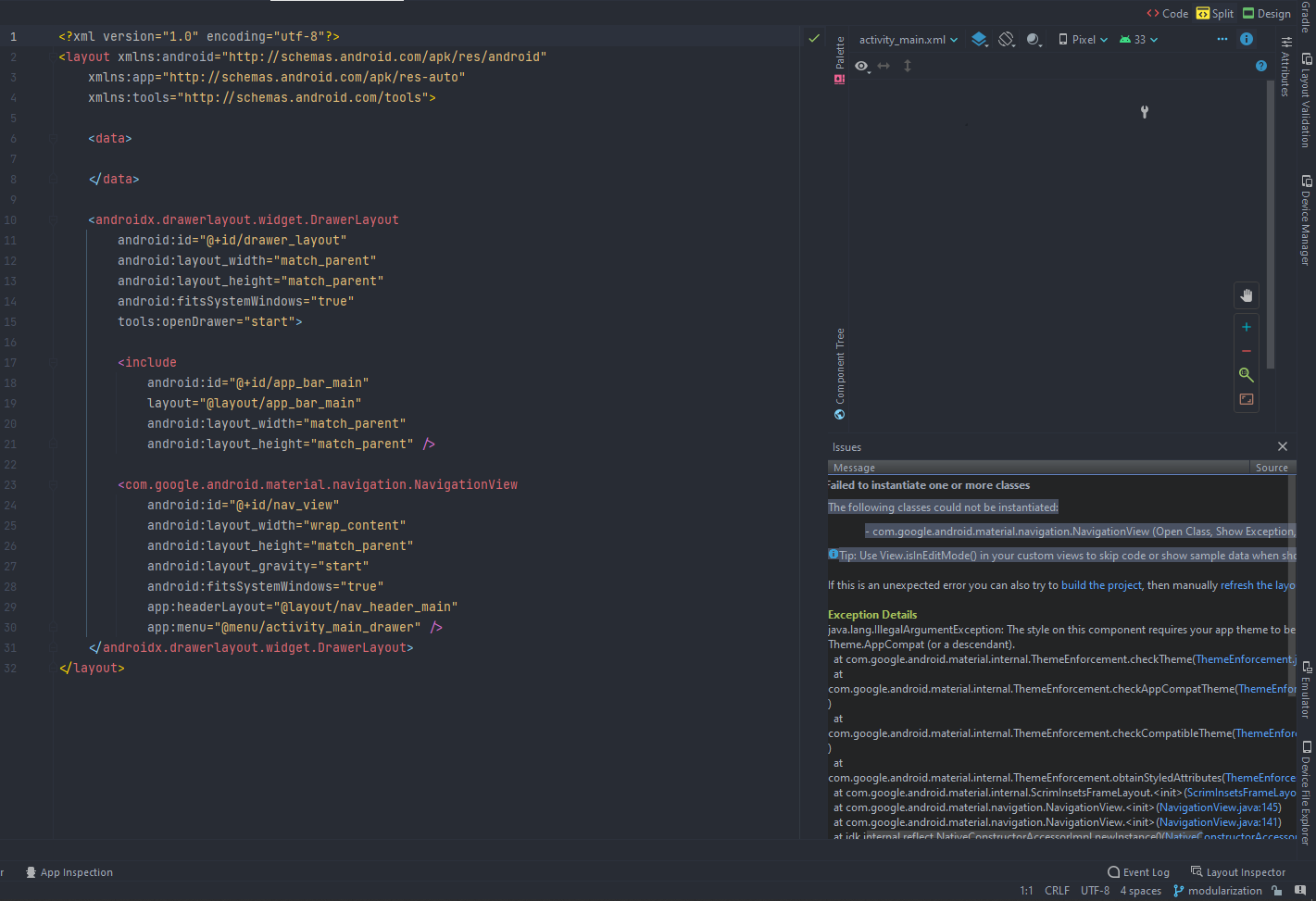
Task: Click the build the project link
Action: (1101, 584)
